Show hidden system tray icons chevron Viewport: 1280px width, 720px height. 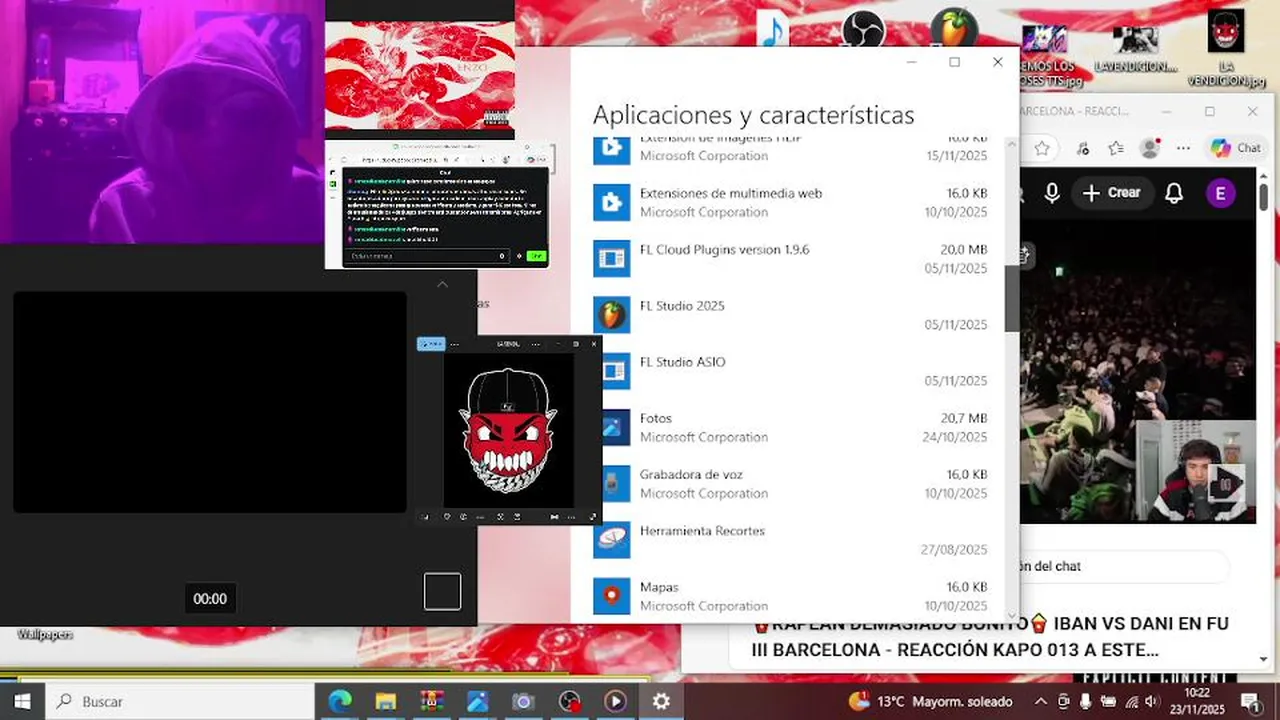click(1041, 702)
